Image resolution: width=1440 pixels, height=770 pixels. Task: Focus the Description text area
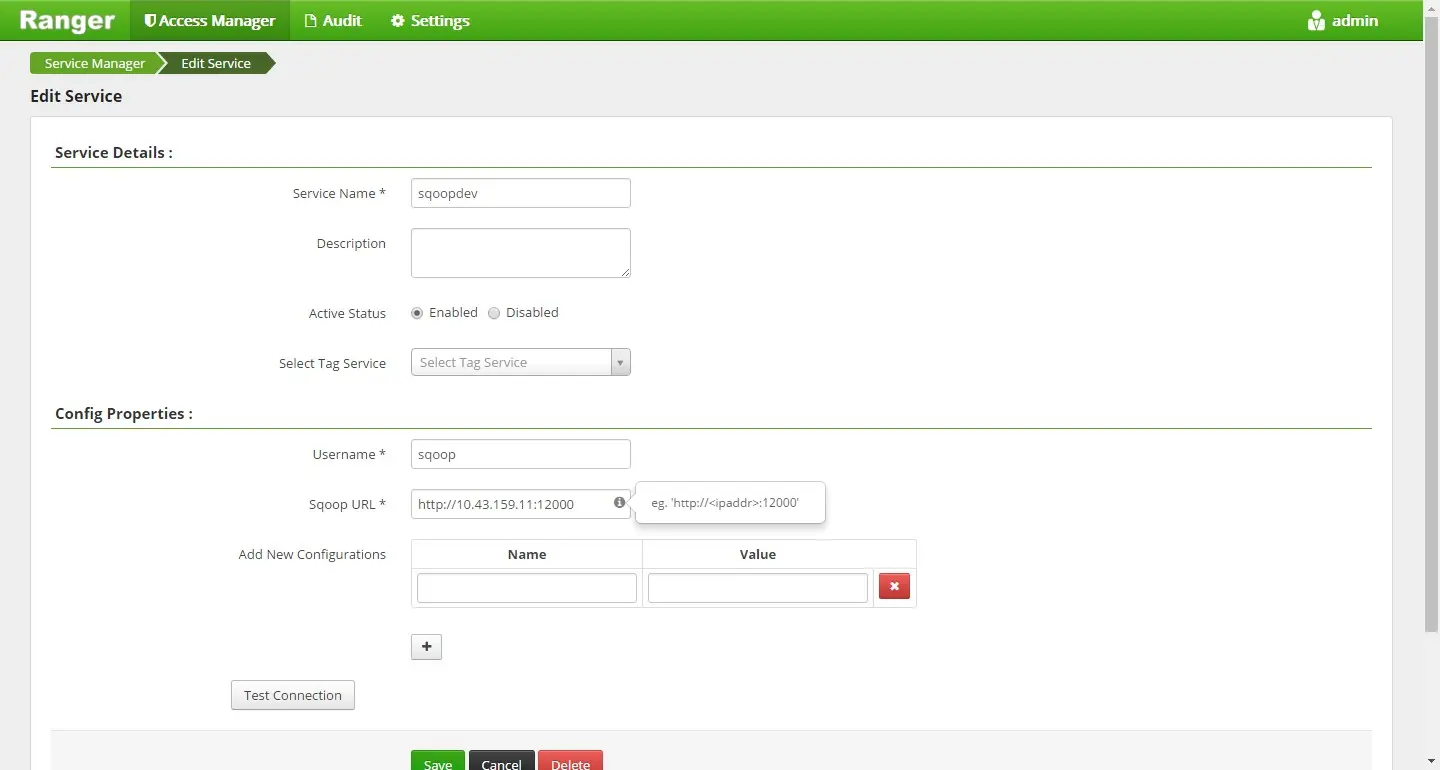[521, 253]
